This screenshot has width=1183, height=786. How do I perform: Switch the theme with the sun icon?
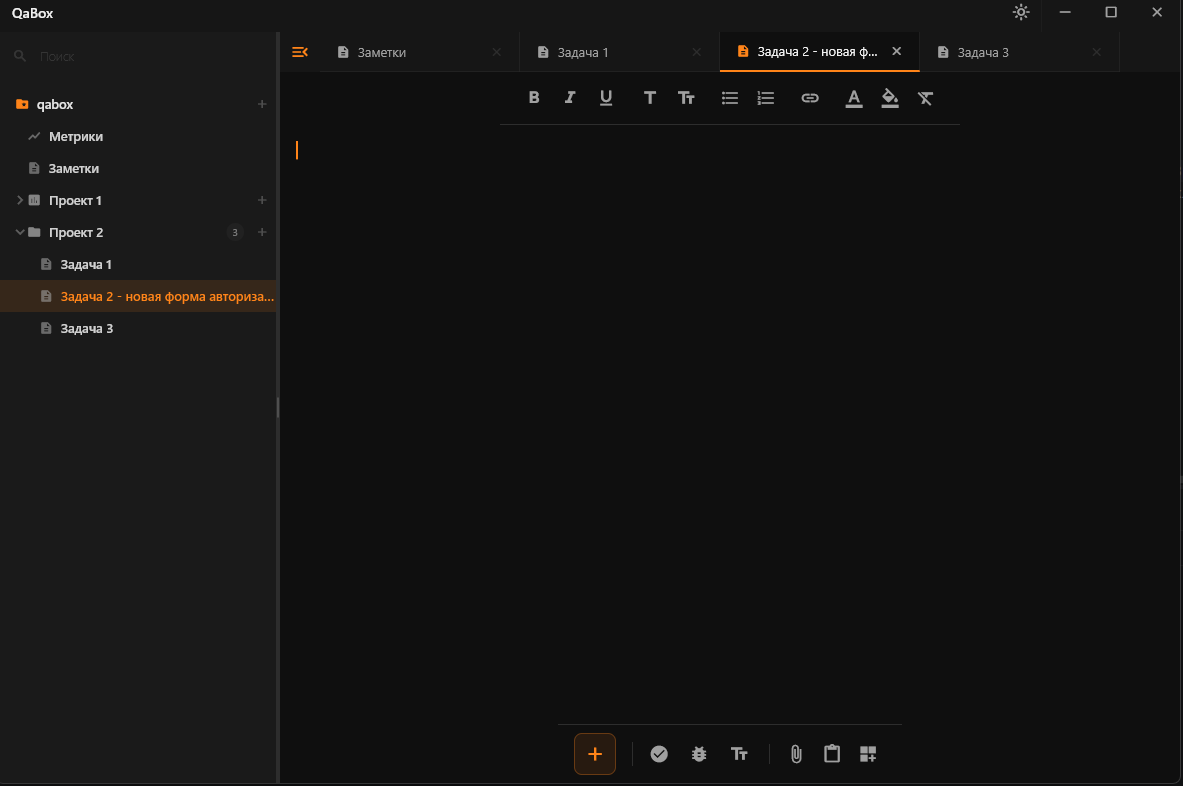1021,12
